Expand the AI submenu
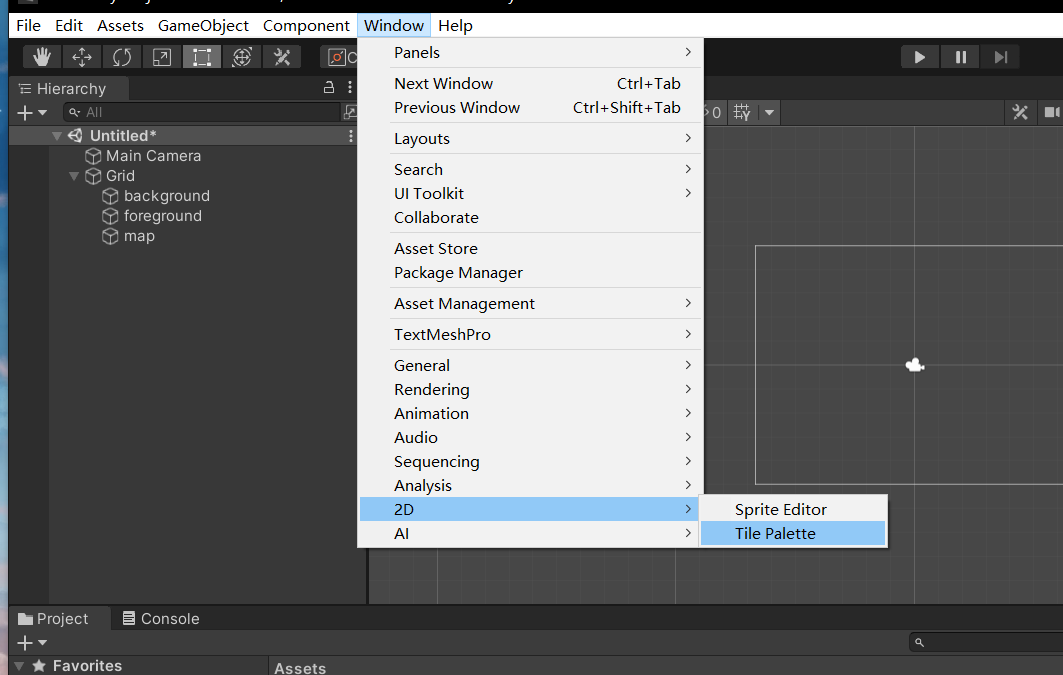 [x=531, y=534]
